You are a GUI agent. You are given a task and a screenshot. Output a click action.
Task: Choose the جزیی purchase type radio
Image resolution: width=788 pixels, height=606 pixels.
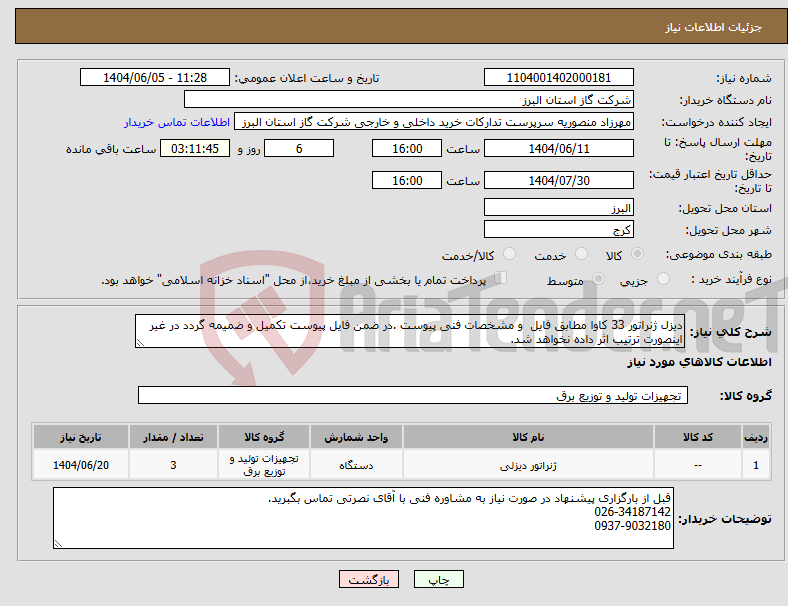663,278
